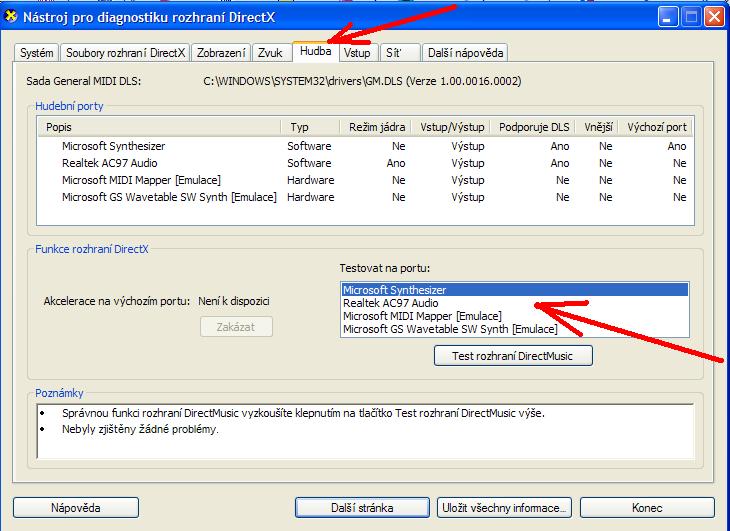Choose Microsoft MIDI Mapper [Emulace] in test list
Image resolution: width=730 pixels, height=531 pixels.
(421, 316)
